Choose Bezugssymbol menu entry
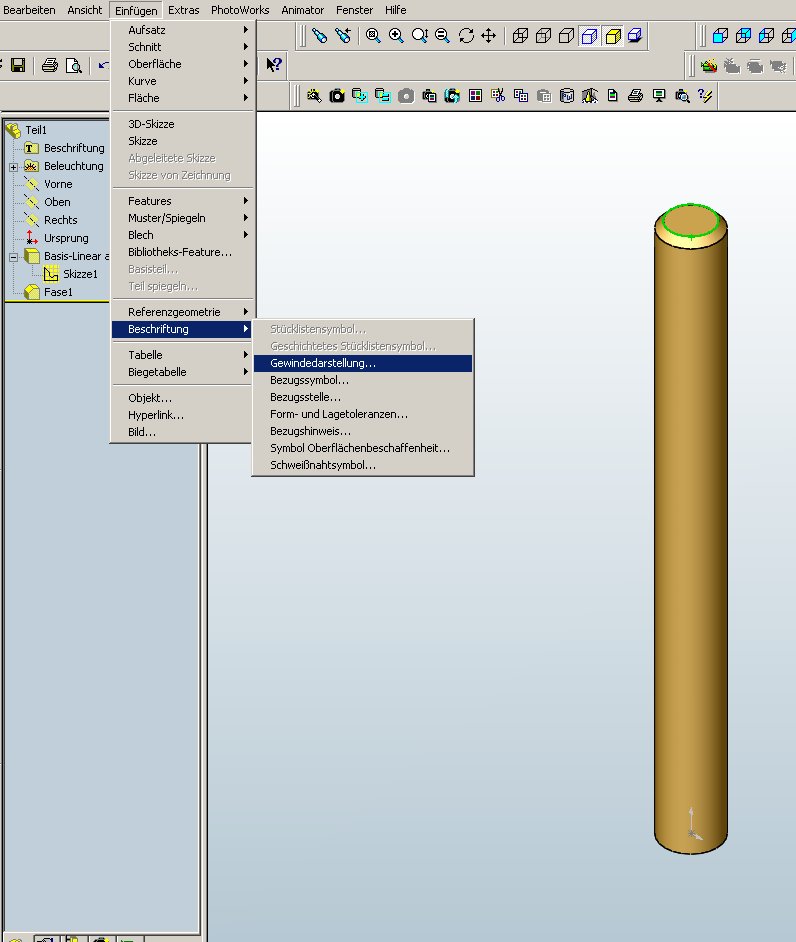Image resolution: width=796 pixels, height=942 pixels. point(363,380)
